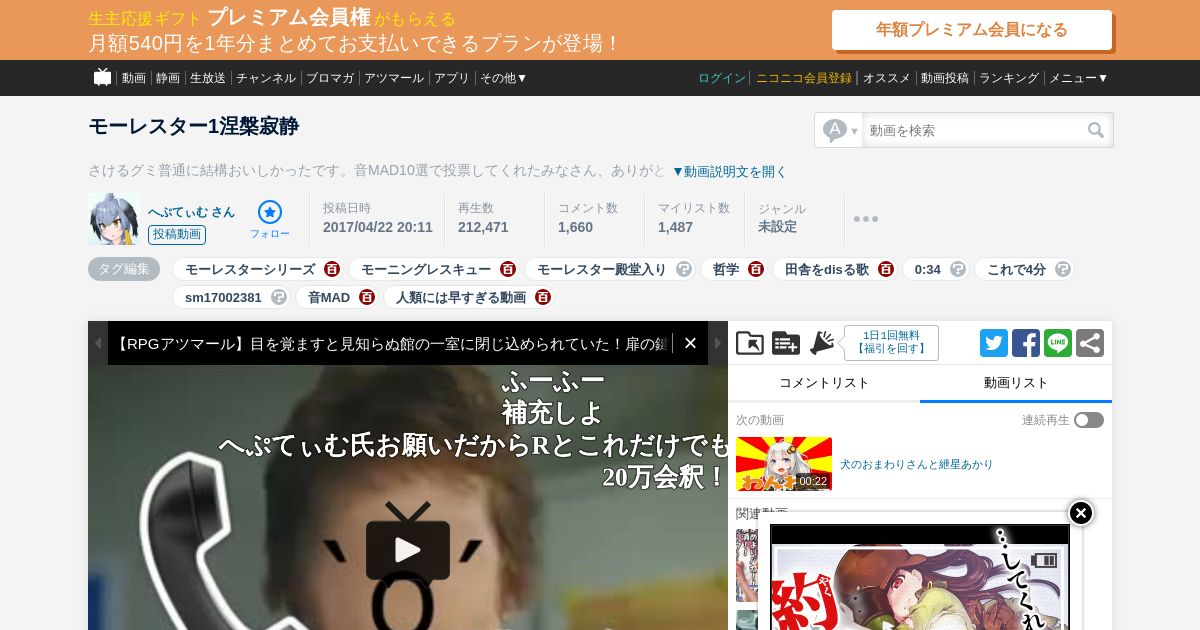Go to previous marquee item arrow

coord(98,343)
